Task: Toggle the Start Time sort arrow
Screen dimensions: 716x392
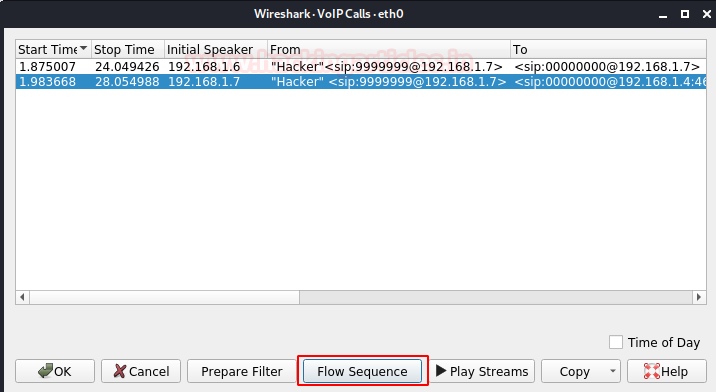Action: pyautogui.click(x=83, y=48)
